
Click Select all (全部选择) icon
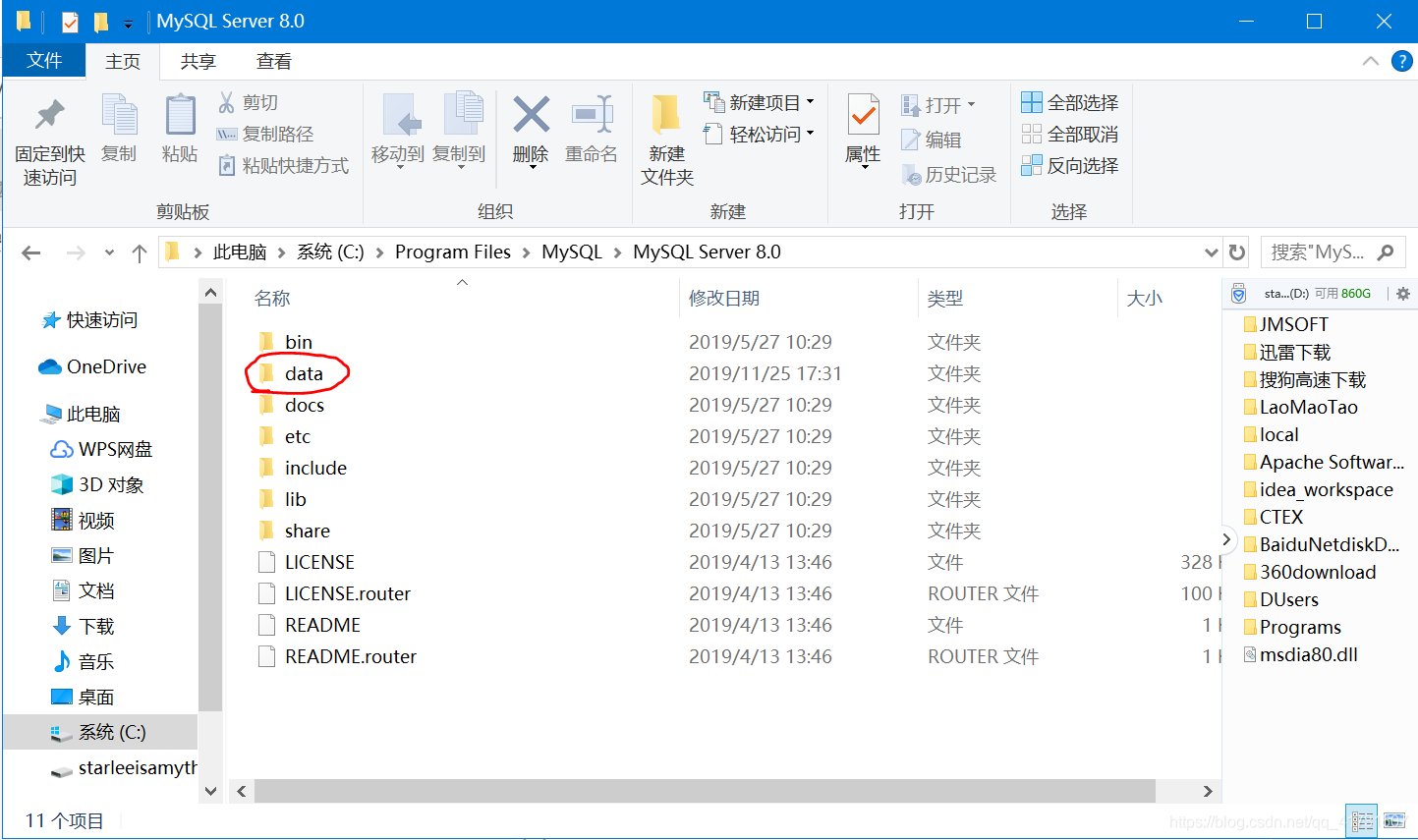[x=1031, y=102]
